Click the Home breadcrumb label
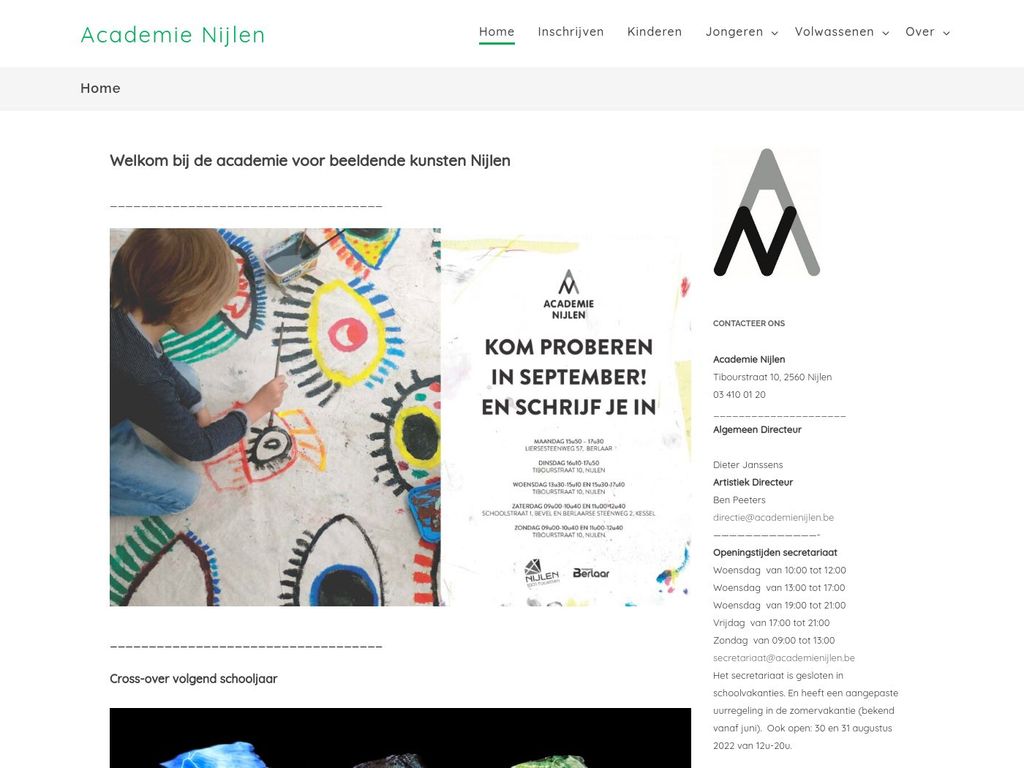This screenshot has width=1024, height=768. tap(100, 88)
